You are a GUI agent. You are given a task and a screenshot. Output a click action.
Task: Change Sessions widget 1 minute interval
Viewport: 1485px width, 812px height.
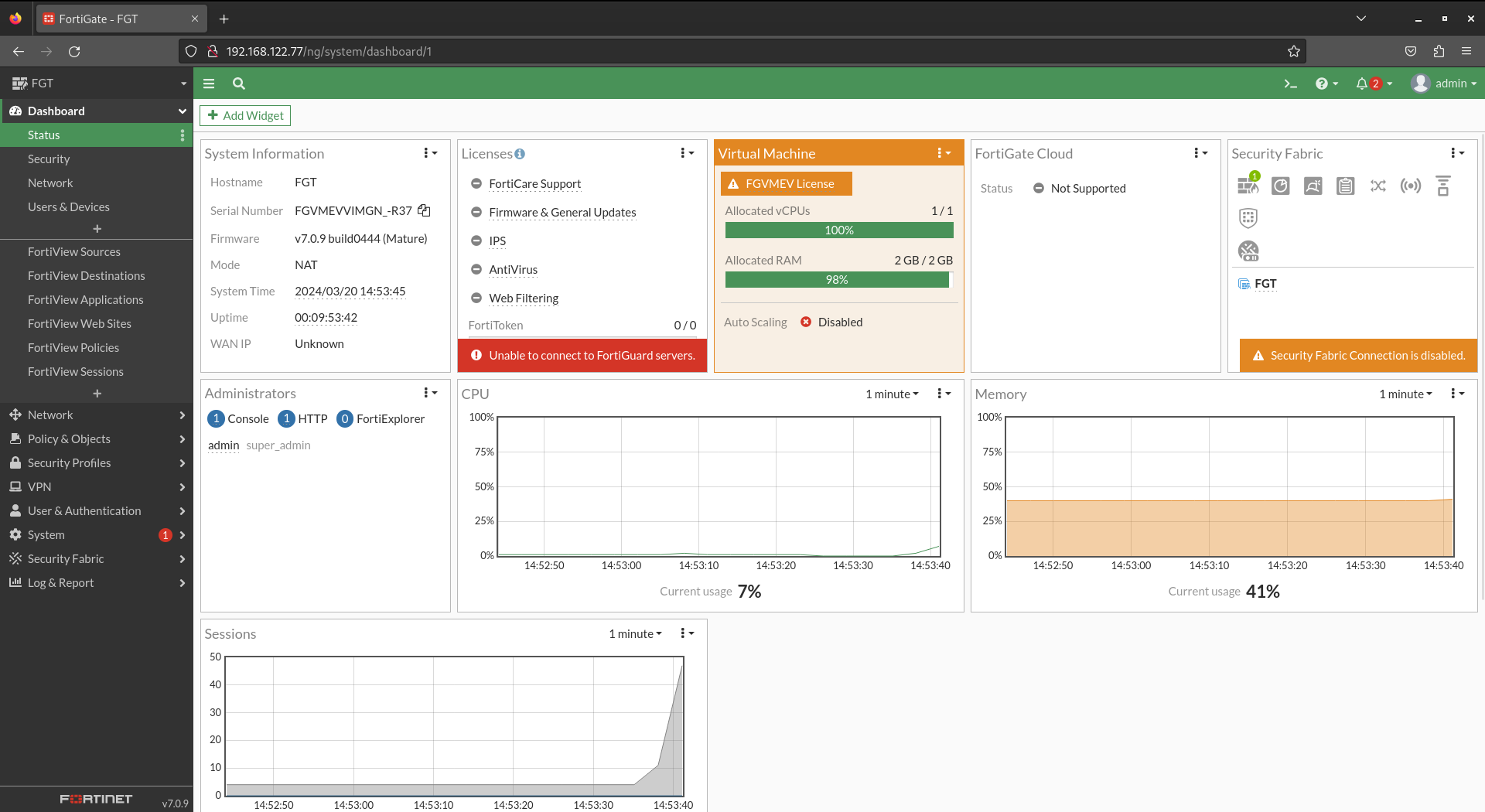click(635, 633)
